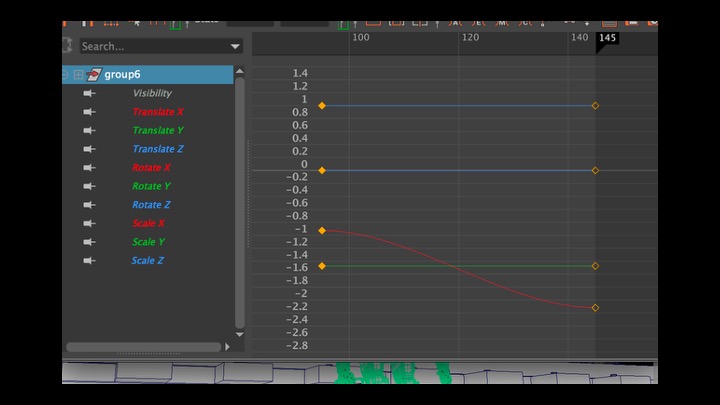This screenshot has width=720, height=405.
Task: Select the Translate X channel
Action: 158,112
